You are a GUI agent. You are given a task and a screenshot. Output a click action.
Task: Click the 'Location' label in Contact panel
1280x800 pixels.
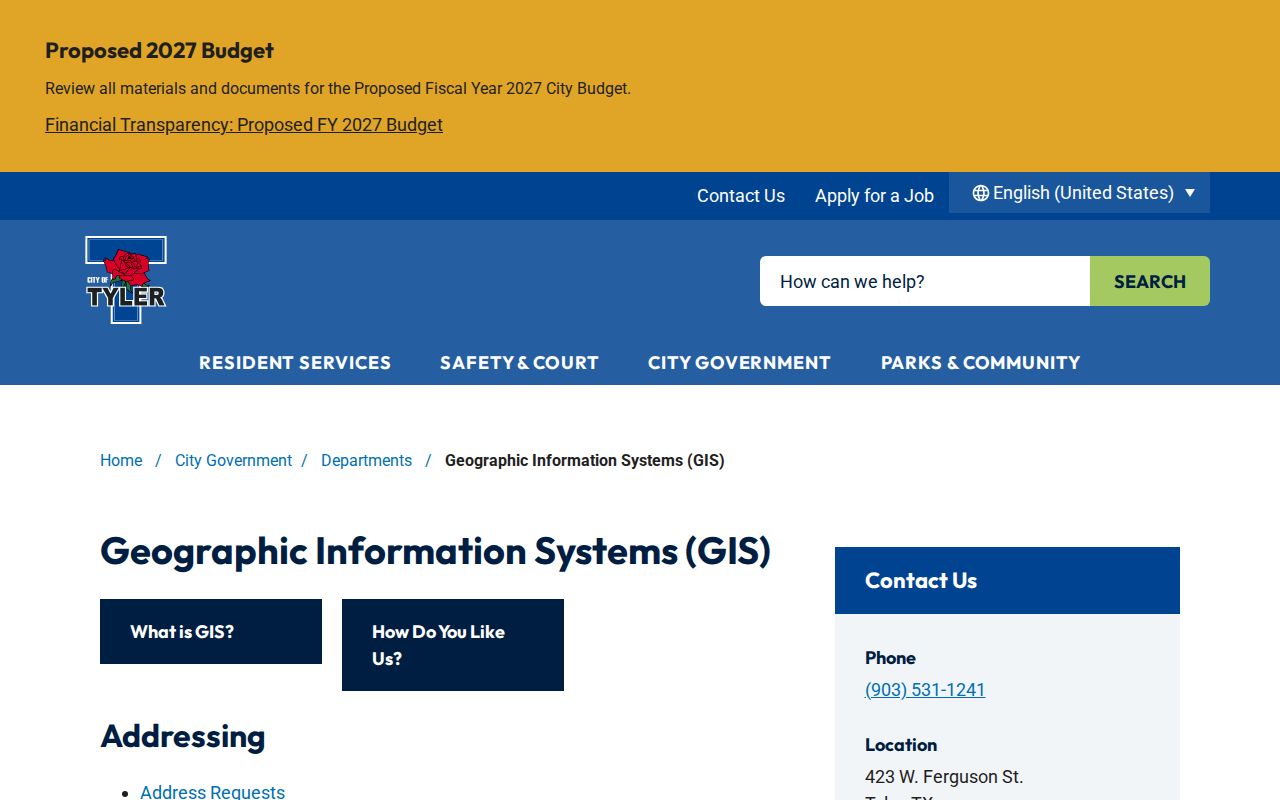coord(901,745)
